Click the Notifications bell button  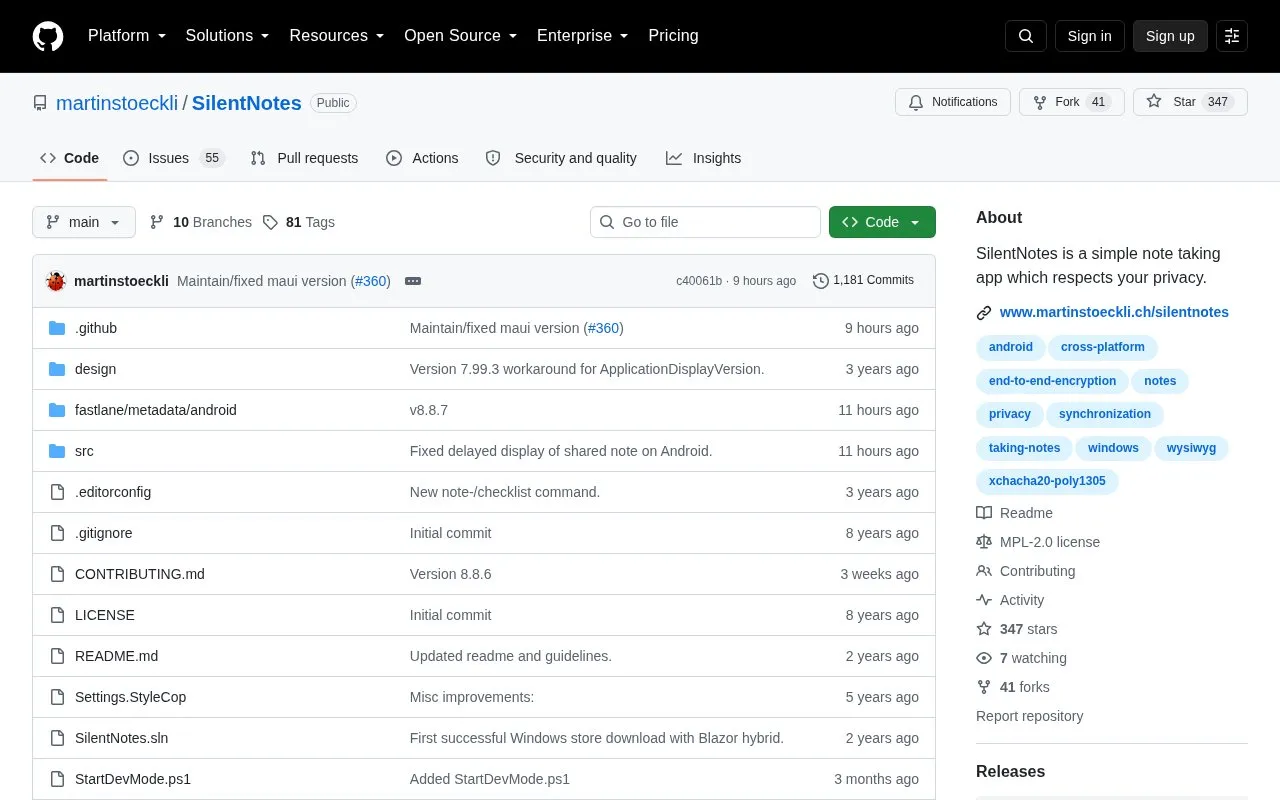(953, 102)
